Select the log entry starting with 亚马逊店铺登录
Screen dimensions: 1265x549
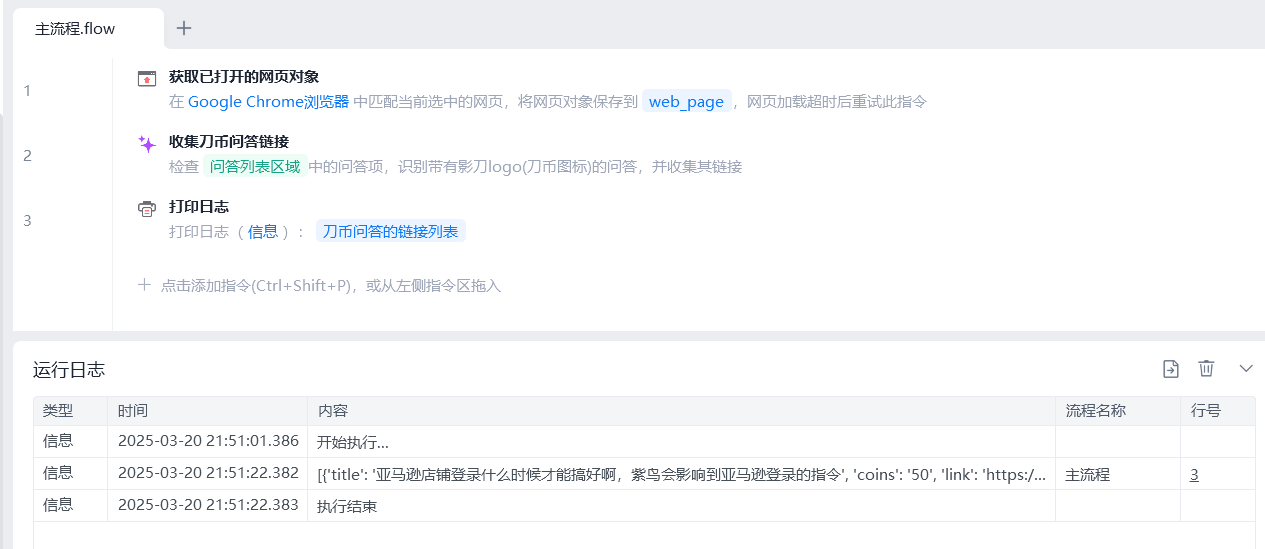[x=680, y=474]
